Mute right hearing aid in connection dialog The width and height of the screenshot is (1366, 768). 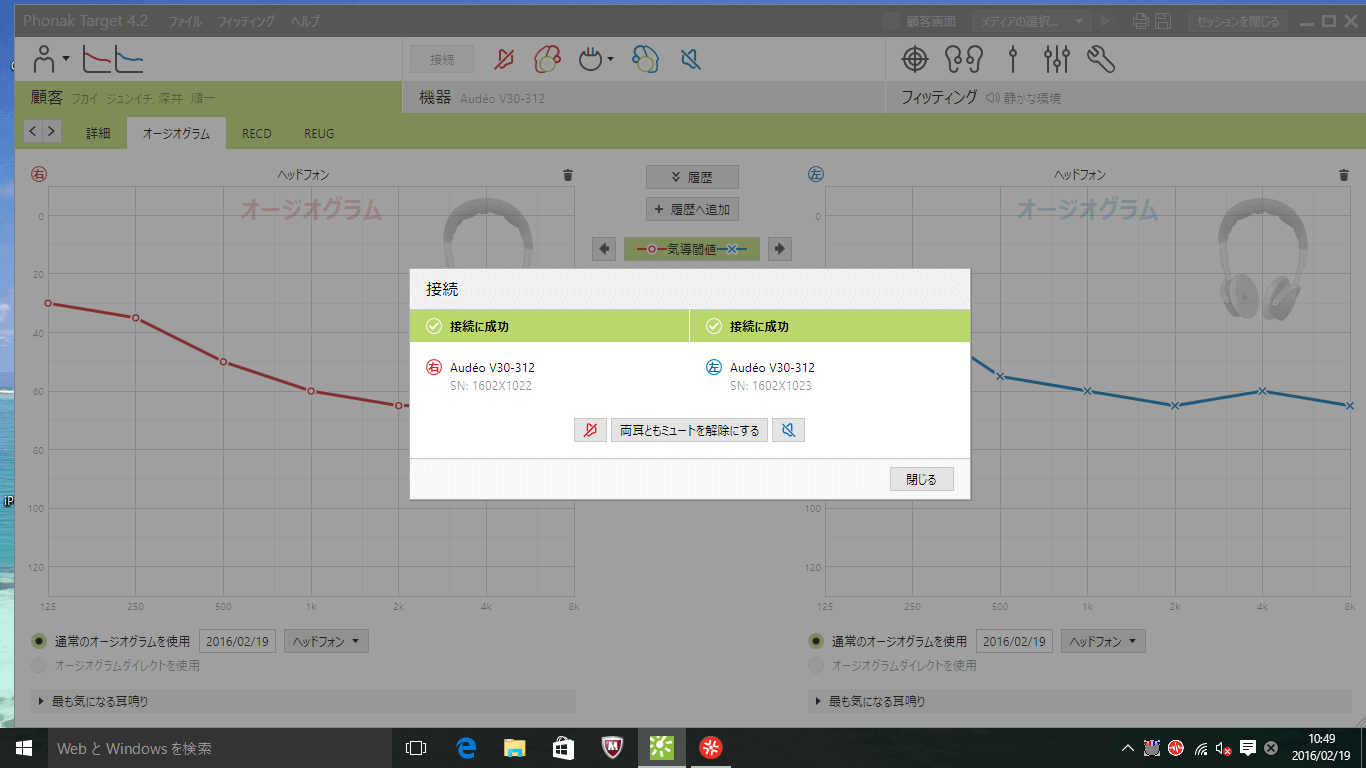pos(590,430)
